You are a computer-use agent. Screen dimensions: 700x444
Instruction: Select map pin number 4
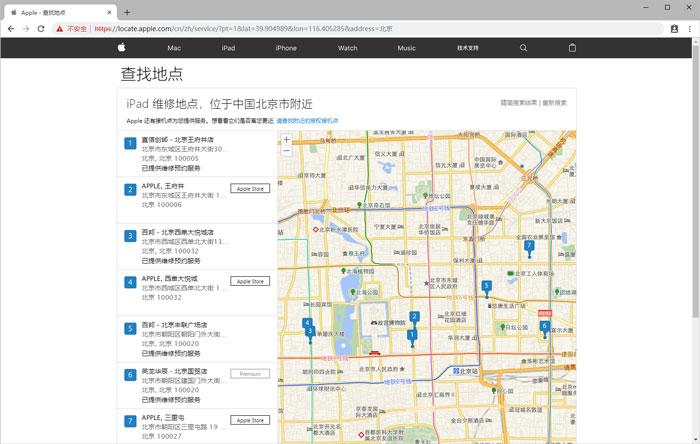pyautogui.click(x=307, y=323)
